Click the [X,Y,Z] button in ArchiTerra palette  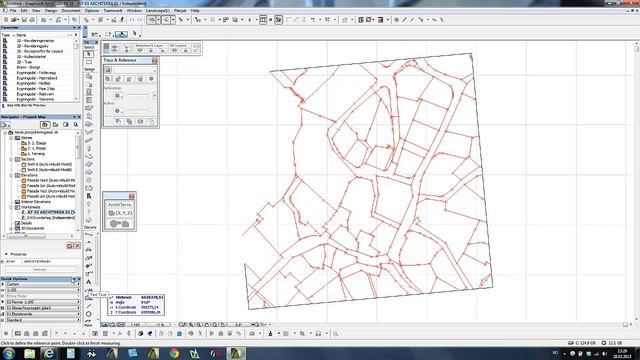(x=120, y=213)
